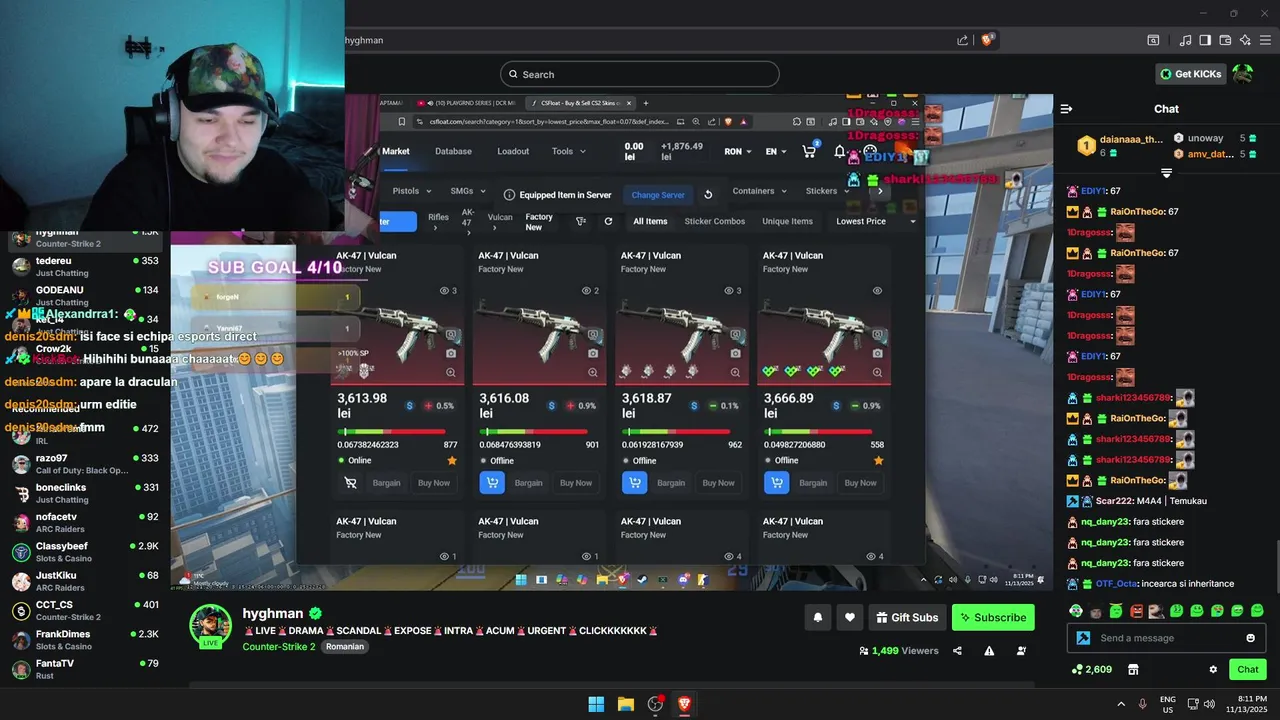Click the 2,609 channel points balance

tap(1091, 669)
